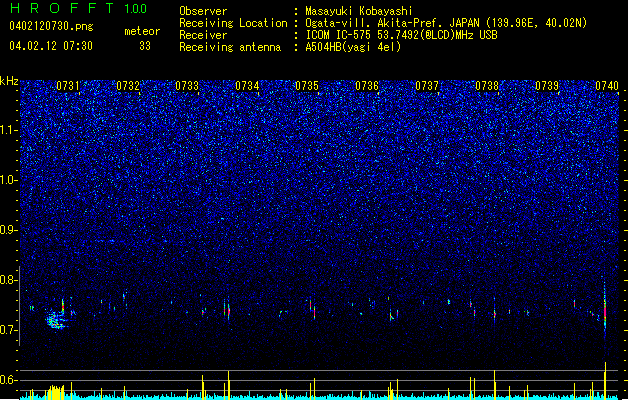Select the file name 0402120730.png
This screenshot has width=629, height=400.
[x=51, y=26]
